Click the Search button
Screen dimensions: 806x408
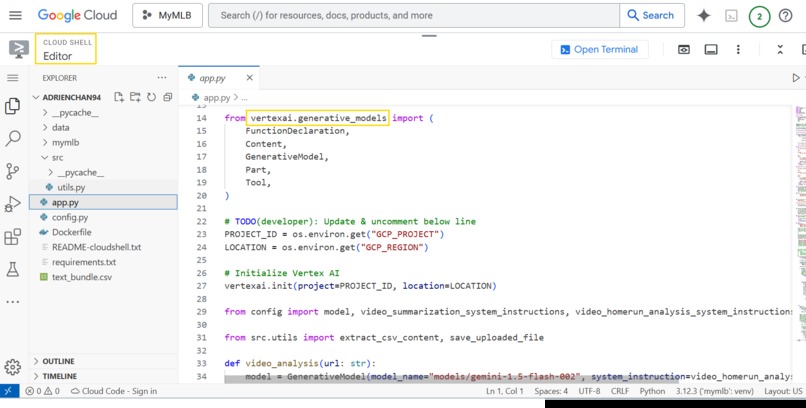pyautogui.click(x=651, y=15)
